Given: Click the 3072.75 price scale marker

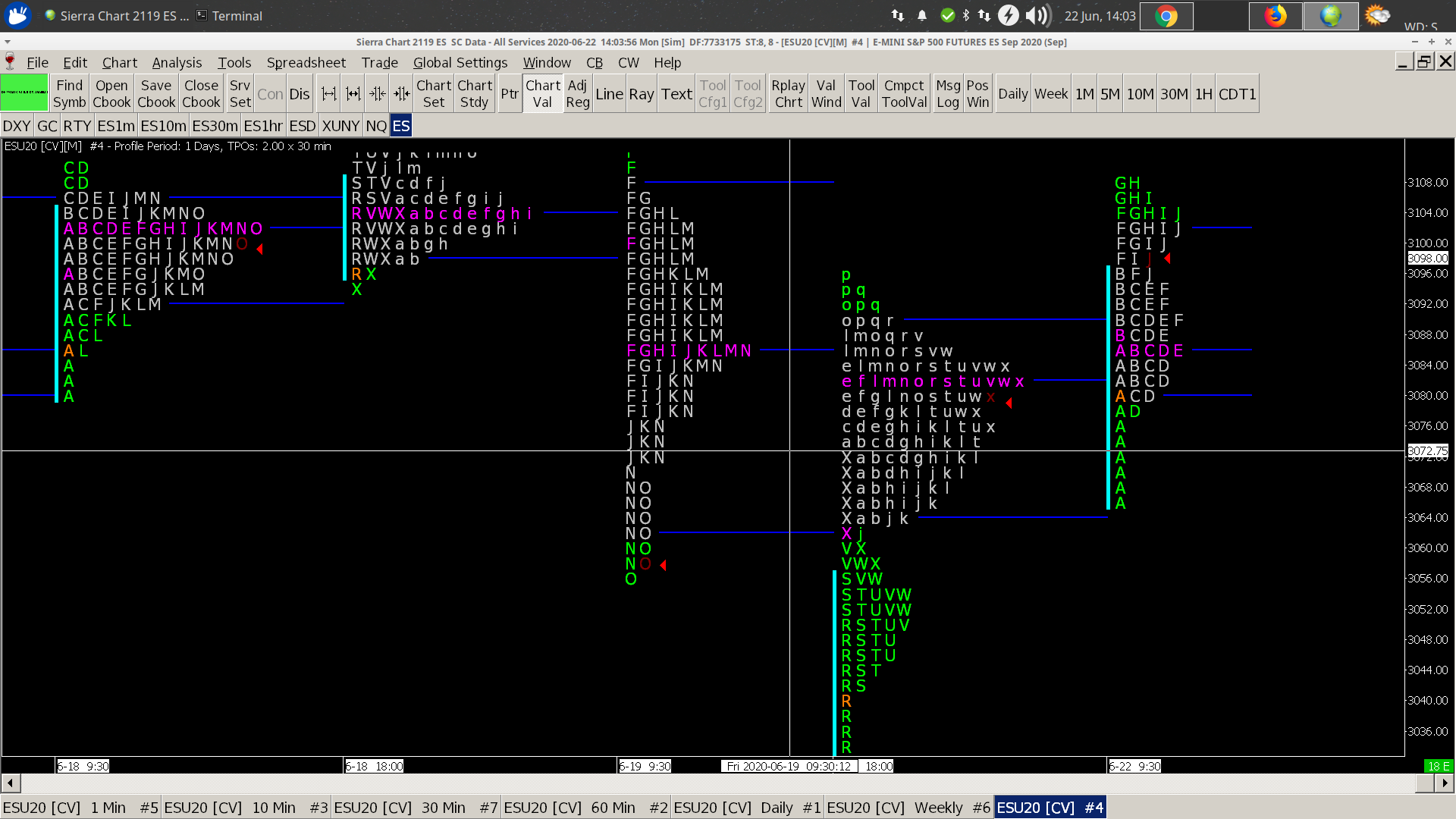Looking at the screenshot, I should point(1428,450).
